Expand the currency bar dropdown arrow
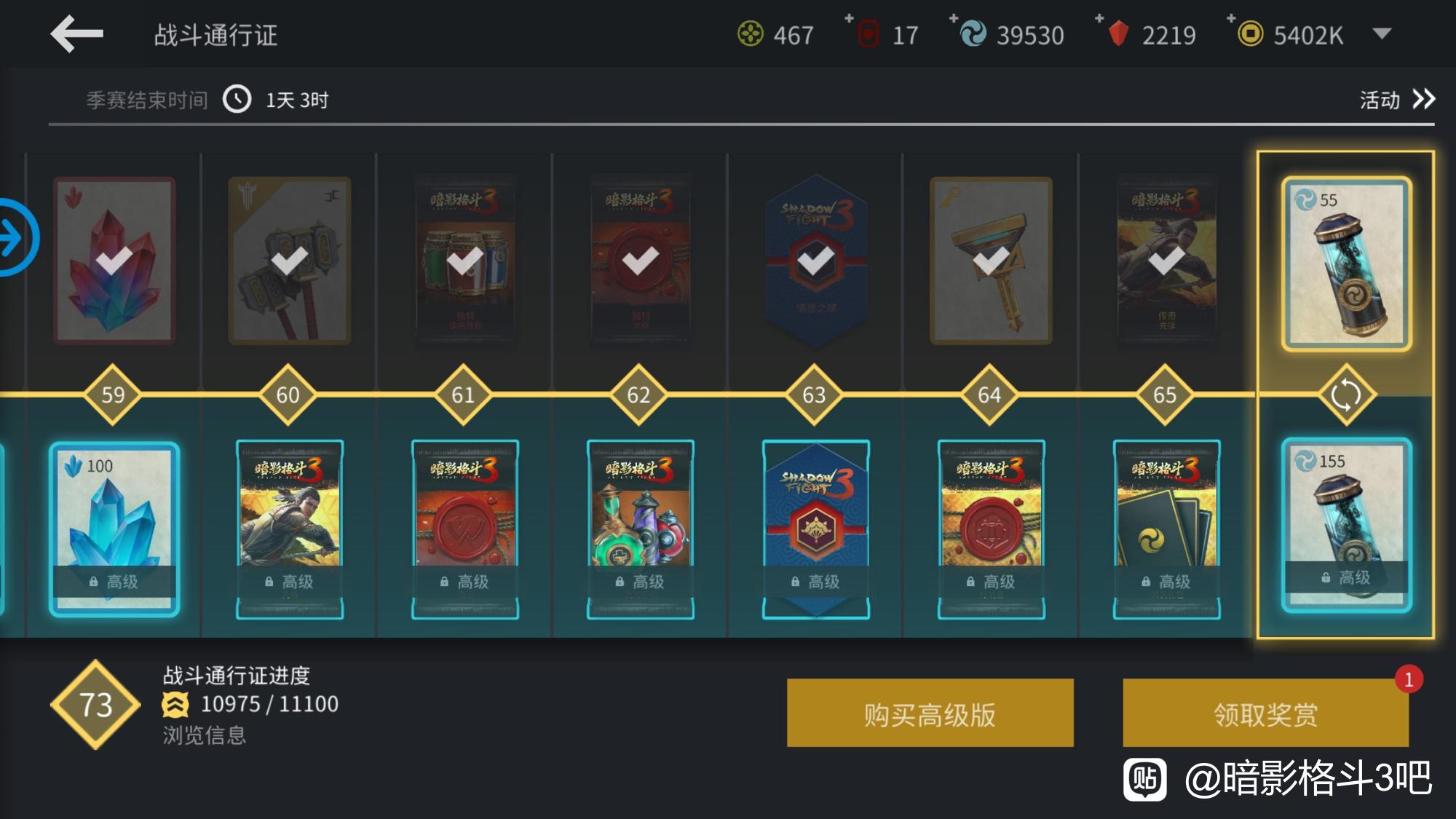Image resolution: width=1456 pixels, height=819 pixels. tap(1381, 34)
